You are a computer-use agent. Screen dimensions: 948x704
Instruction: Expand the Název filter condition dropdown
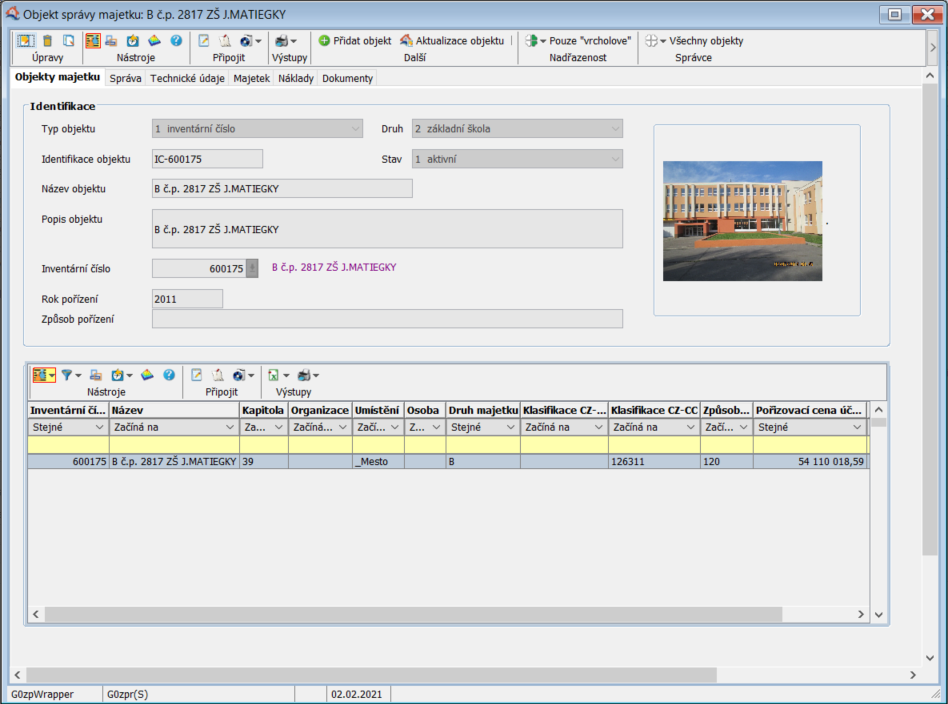(229, 427)
